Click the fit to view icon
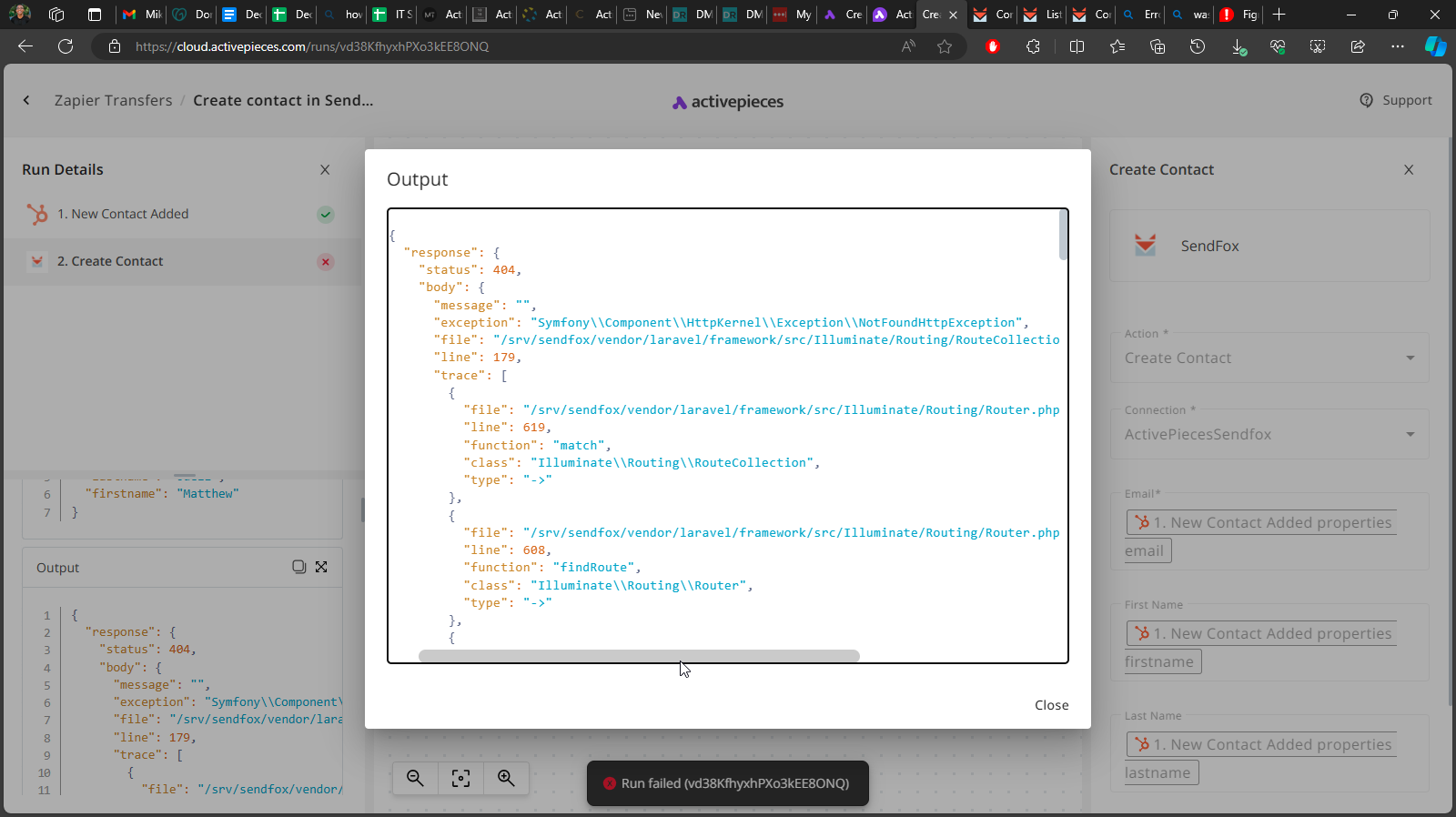Screen dimensions: 1456x817 460,778
